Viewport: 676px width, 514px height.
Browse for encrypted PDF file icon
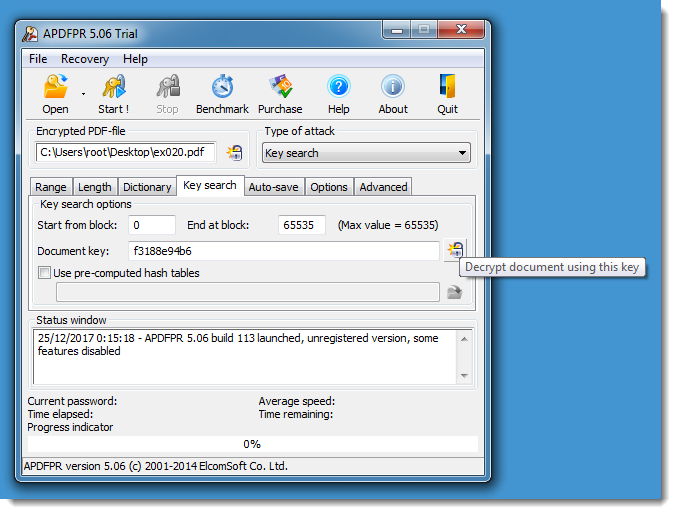[234, 153]
